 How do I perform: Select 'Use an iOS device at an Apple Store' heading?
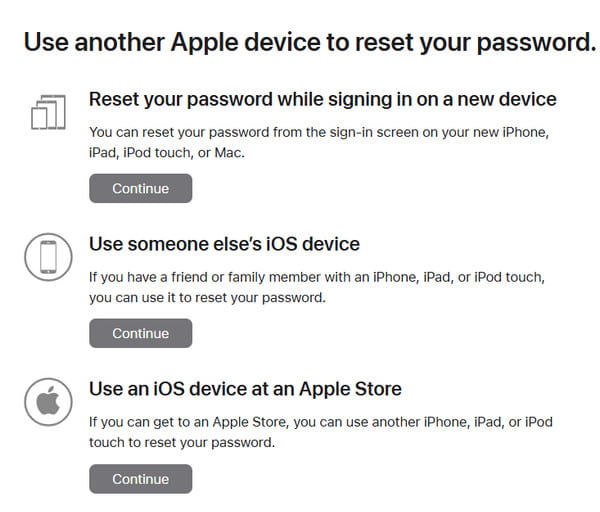pos(245,389)
